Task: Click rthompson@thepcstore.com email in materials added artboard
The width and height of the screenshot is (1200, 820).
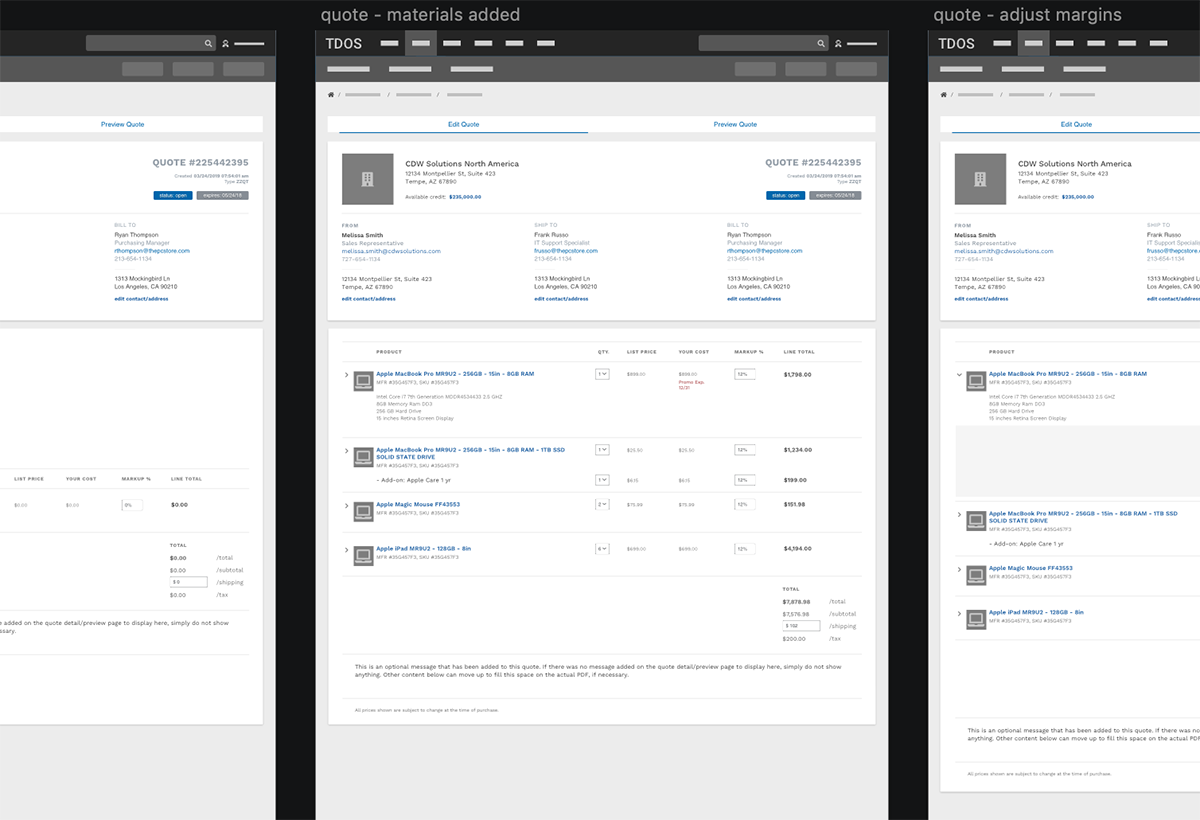Action: [x=765, y=251]
